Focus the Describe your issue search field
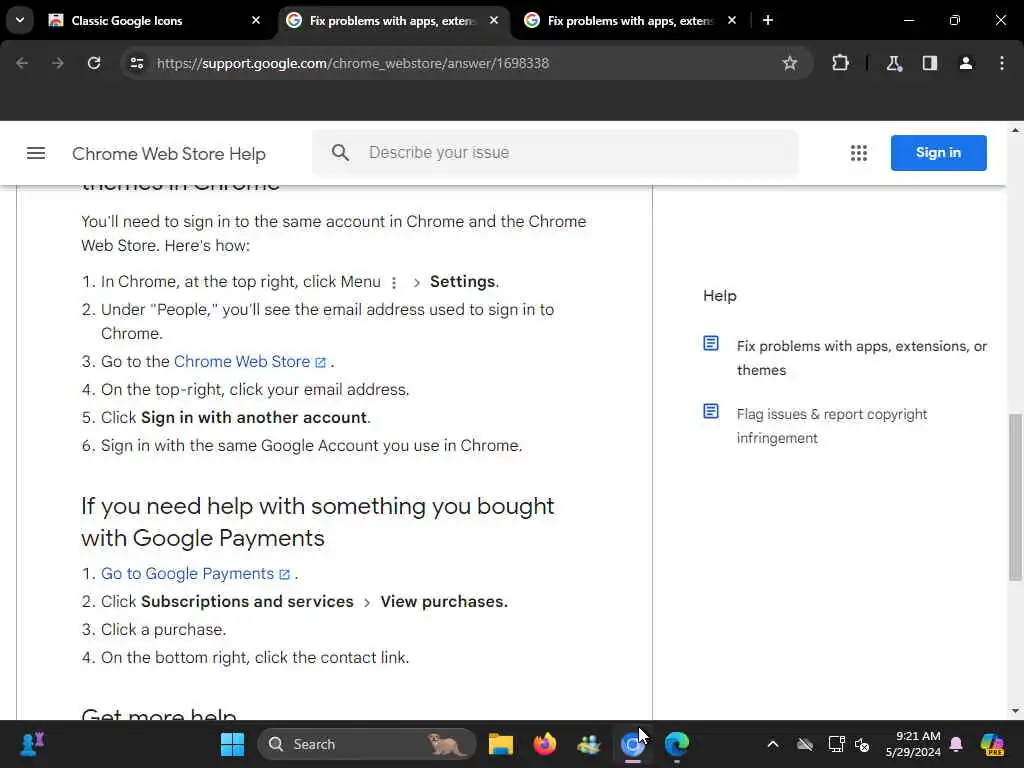 click(555, 153)
